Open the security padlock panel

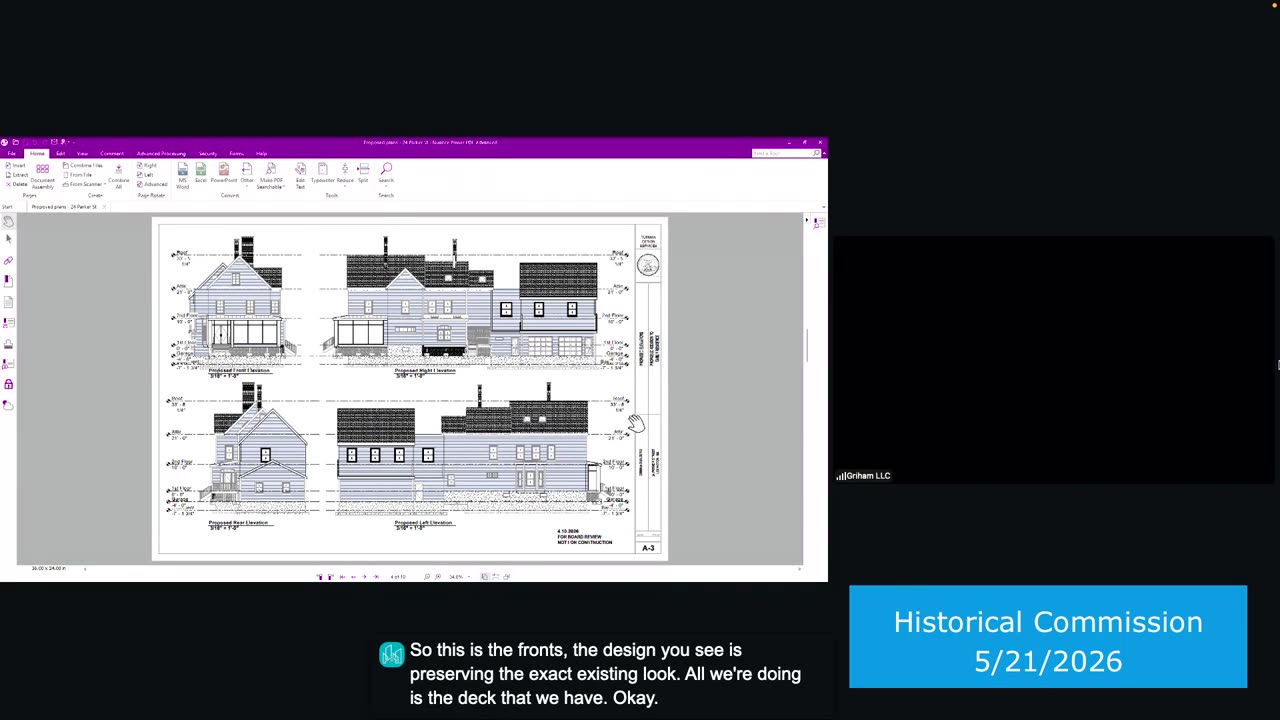8,384
